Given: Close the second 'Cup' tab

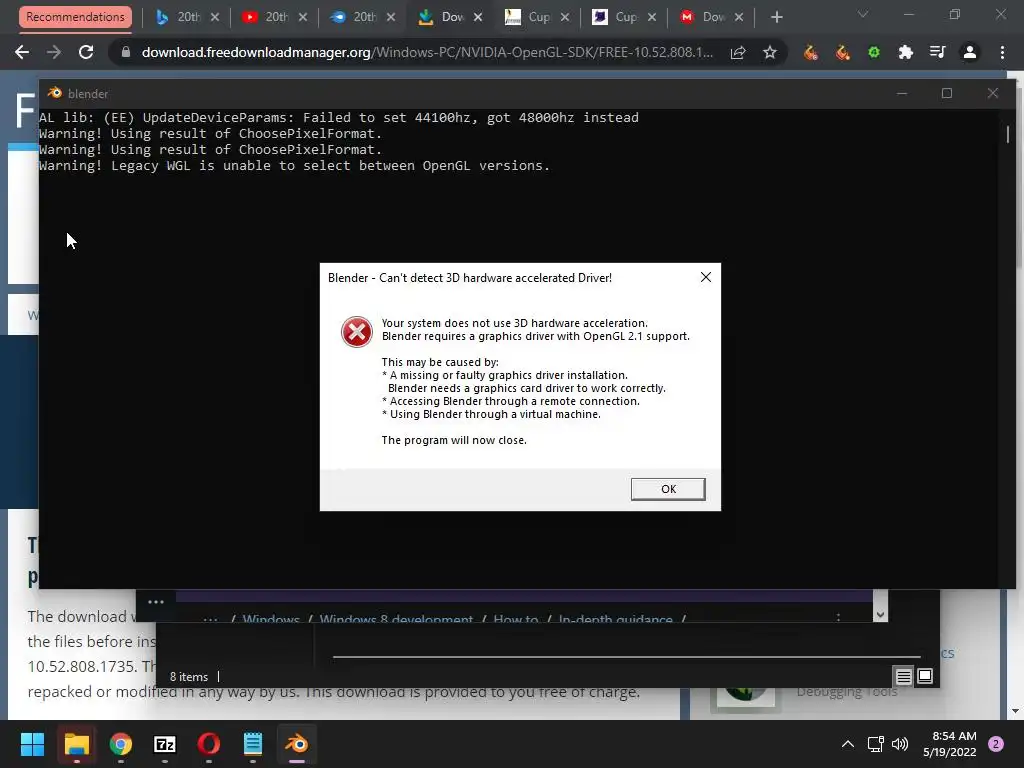Looking at the screenshot, I should pos(652,17).
